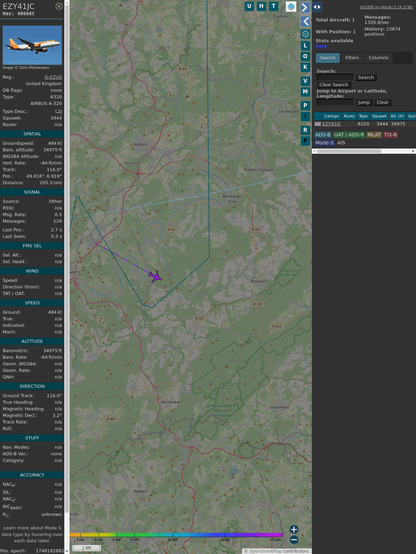Switch to the Filters tab
Screen dimensions: 416x554
pos(352,58)
